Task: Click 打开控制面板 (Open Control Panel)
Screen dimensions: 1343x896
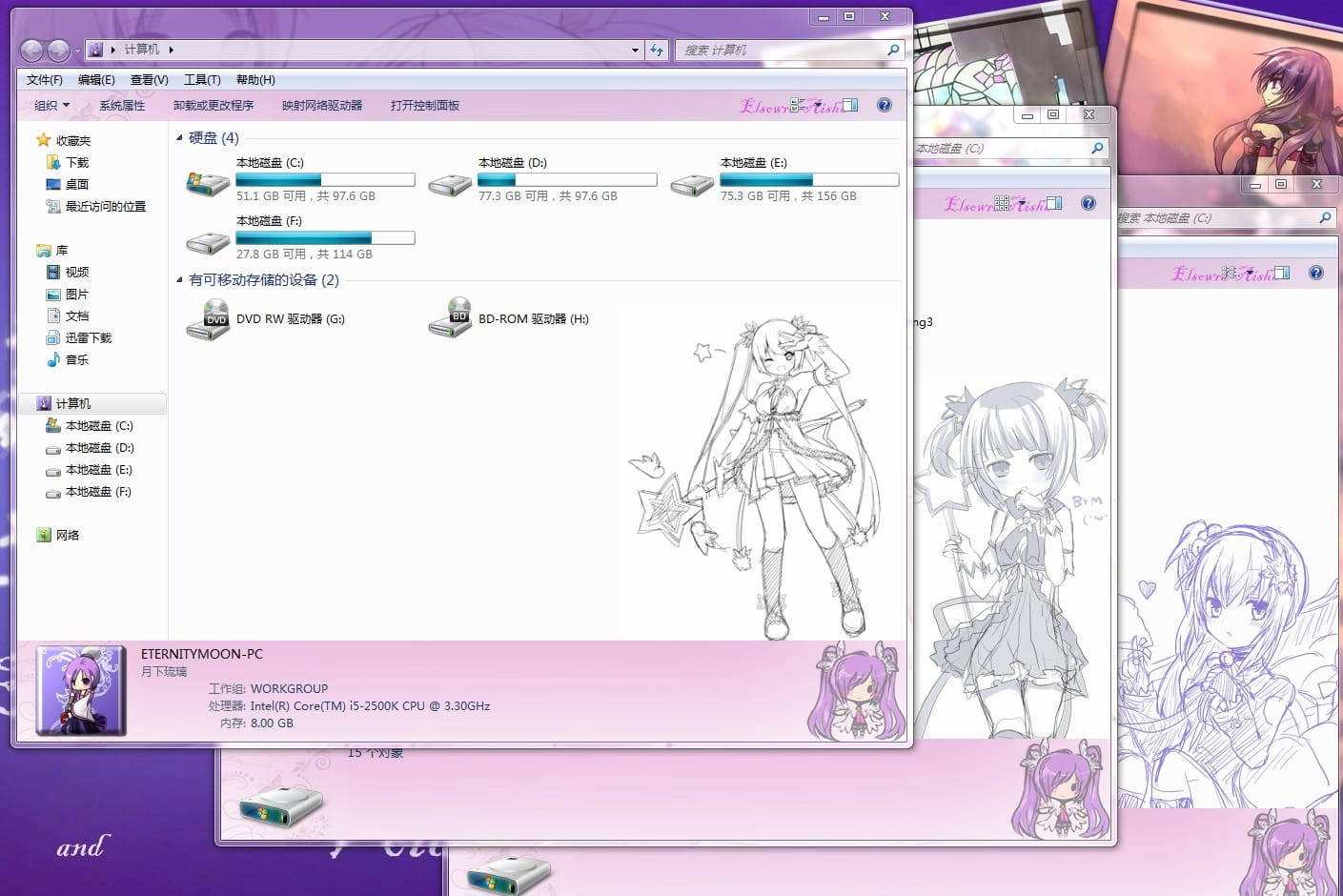Action: [x=424, y=106]
